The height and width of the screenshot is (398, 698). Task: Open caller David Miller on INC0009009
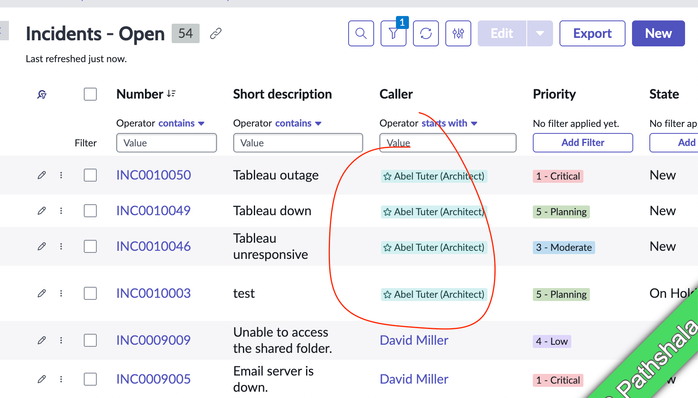414,340
